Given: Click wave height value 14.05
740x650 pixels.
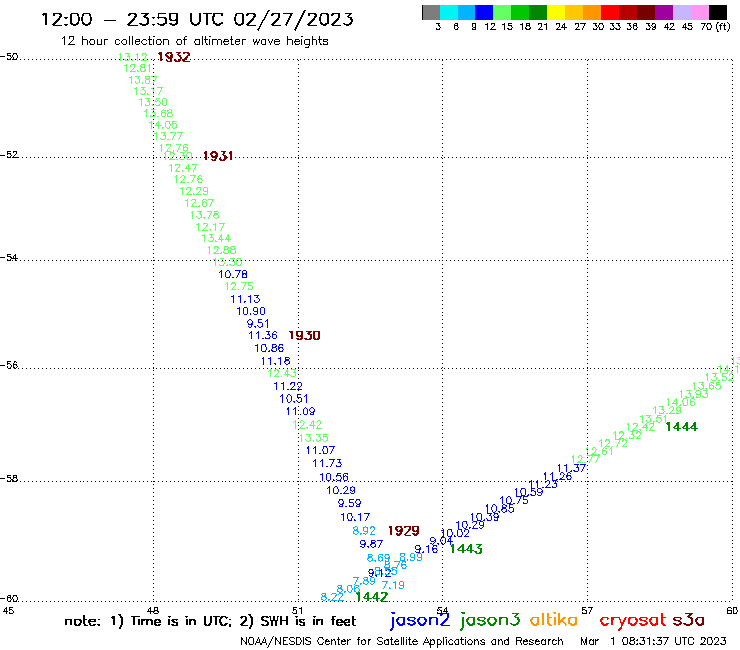Looking at the screenshot, I should (163, 125).
